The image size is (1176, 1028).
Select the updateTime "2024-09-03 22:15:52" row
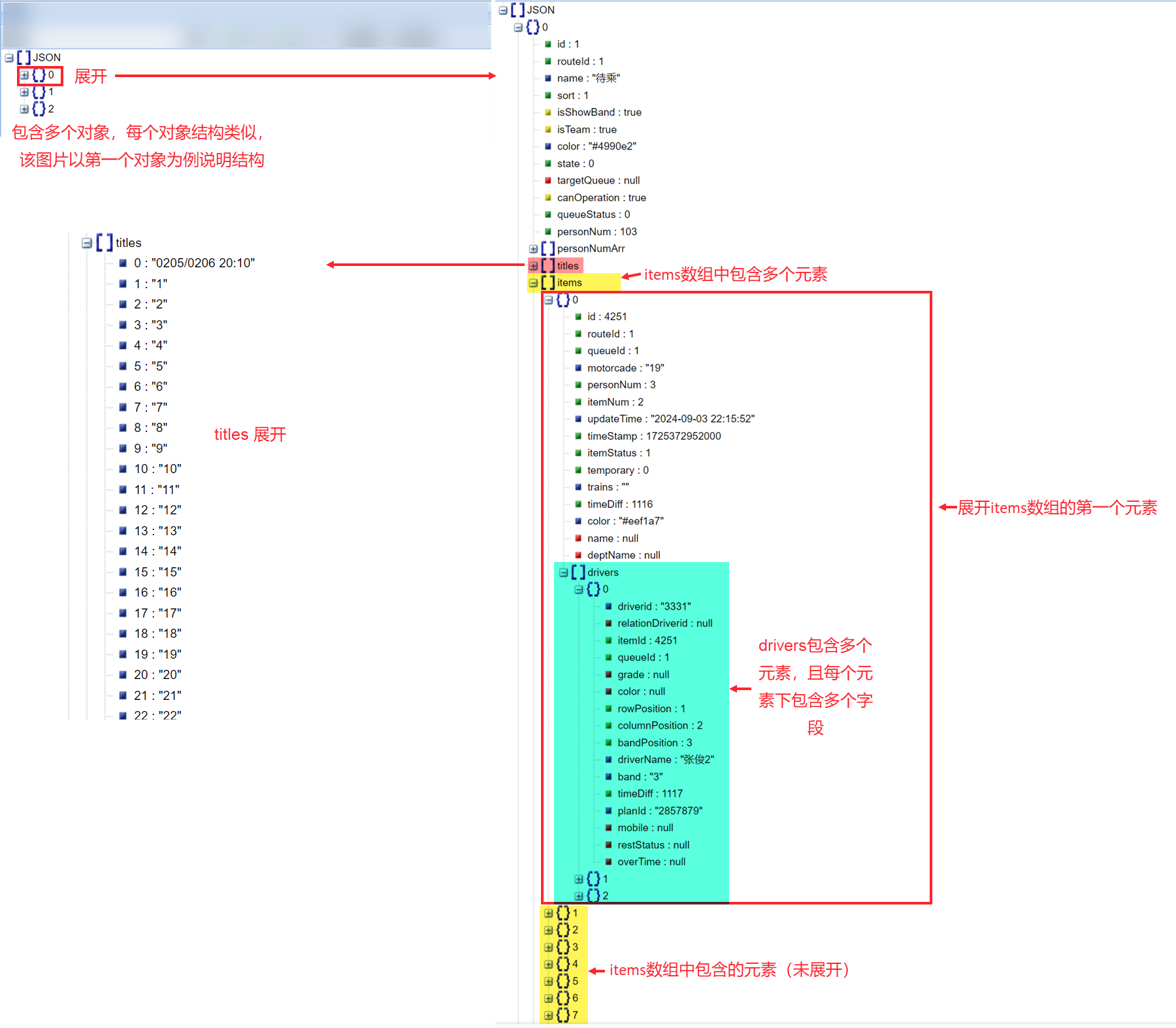(664, 419)
